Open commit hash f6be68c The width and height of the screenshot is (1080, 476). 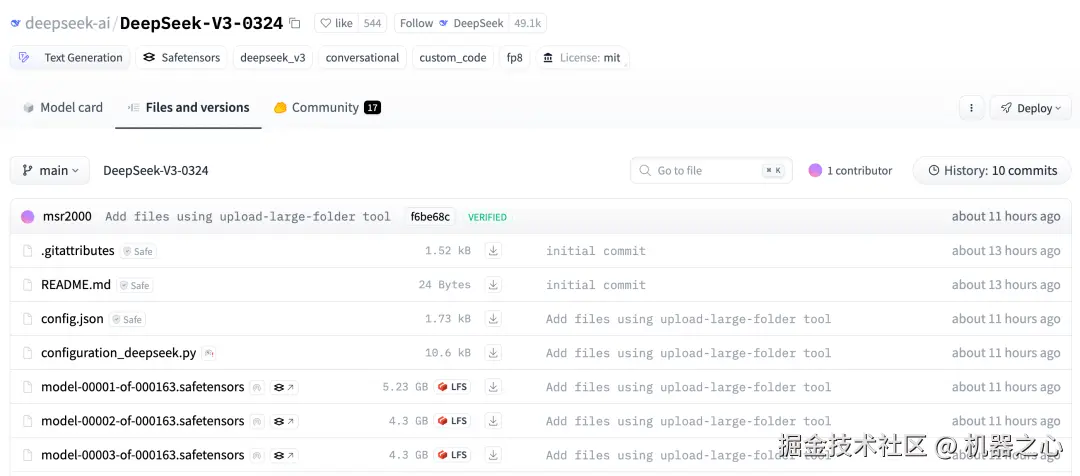coord(430,217)
